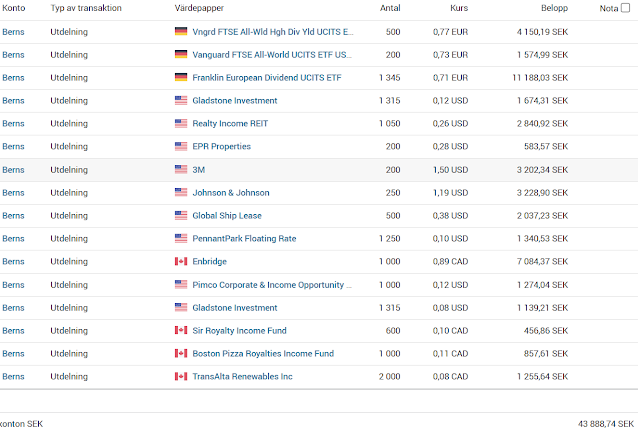Open the Realty Income REIT link
This screenshot has height=430, width=640.
coord(230,124)
